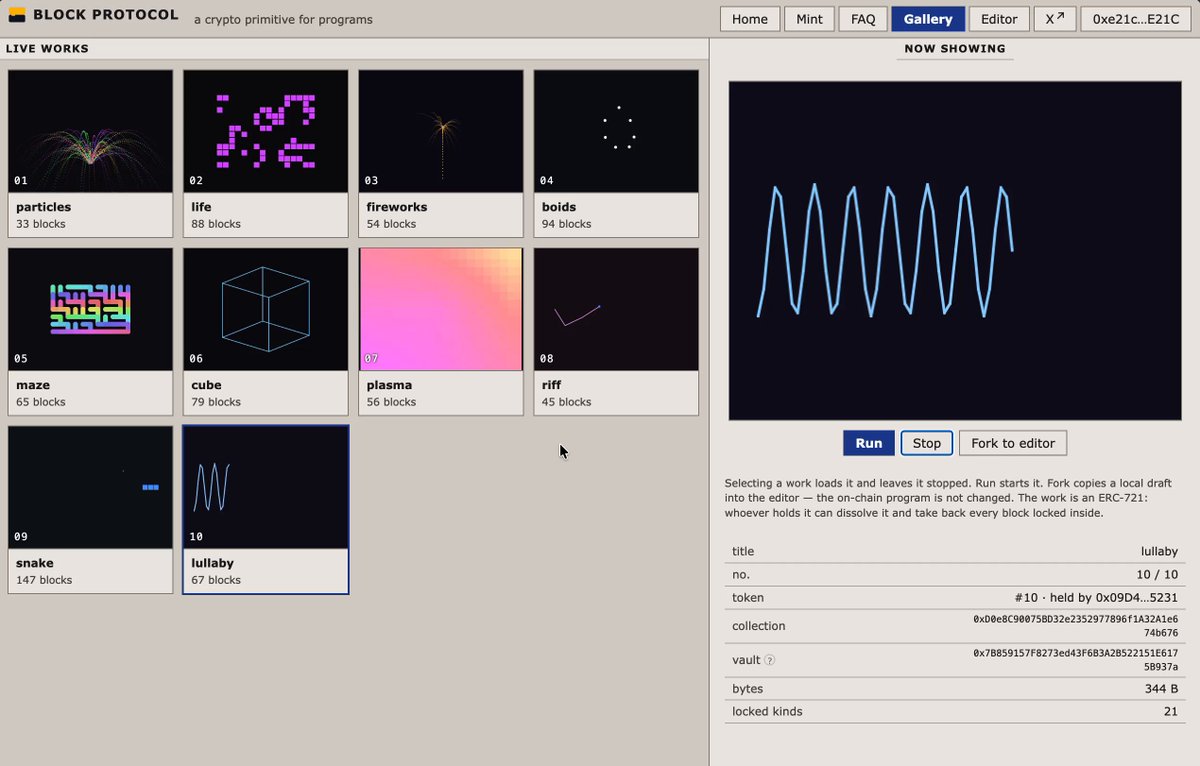
Task: Run the lullaby work
Action: click(869, 443)
